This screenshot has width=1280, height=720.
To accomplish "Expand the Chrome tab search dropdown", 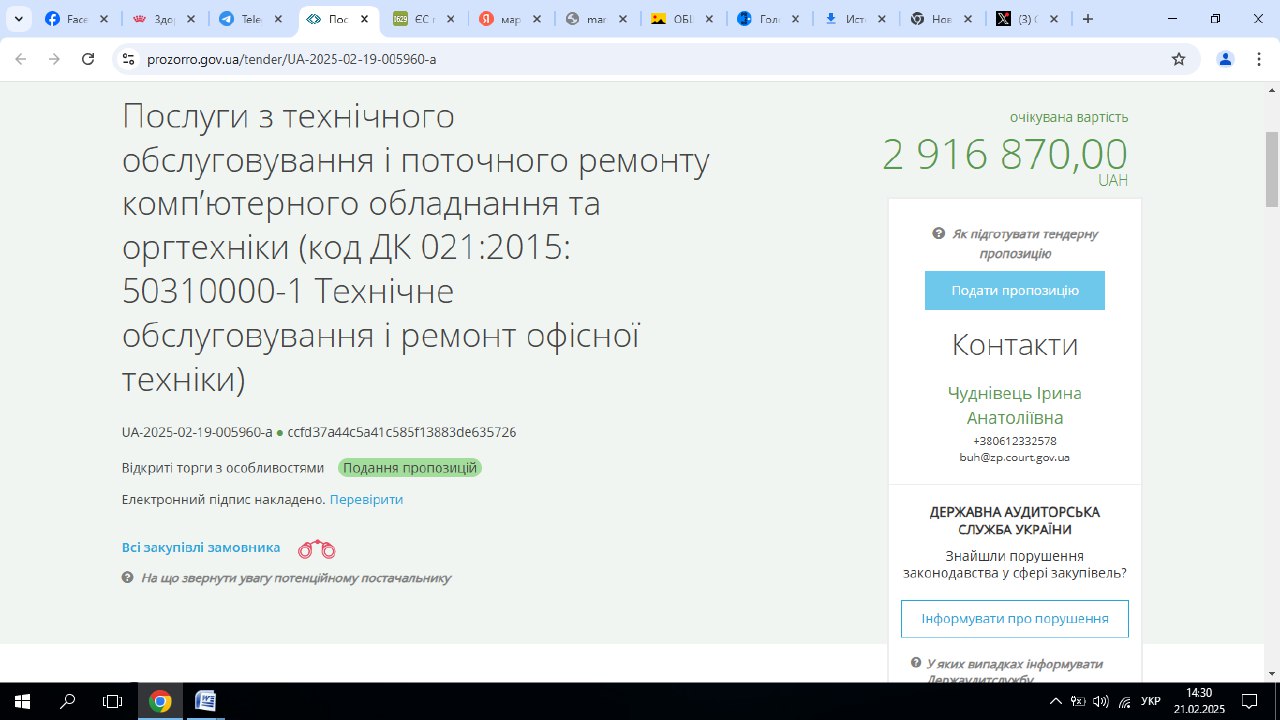I will (x=18, y=19).
